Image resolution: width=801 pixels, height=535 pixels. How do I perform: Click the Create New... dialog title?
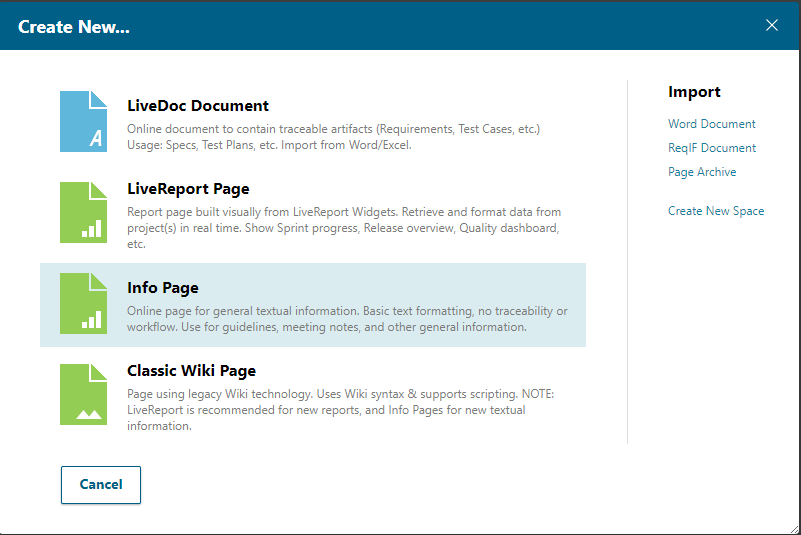pos(74,27)
